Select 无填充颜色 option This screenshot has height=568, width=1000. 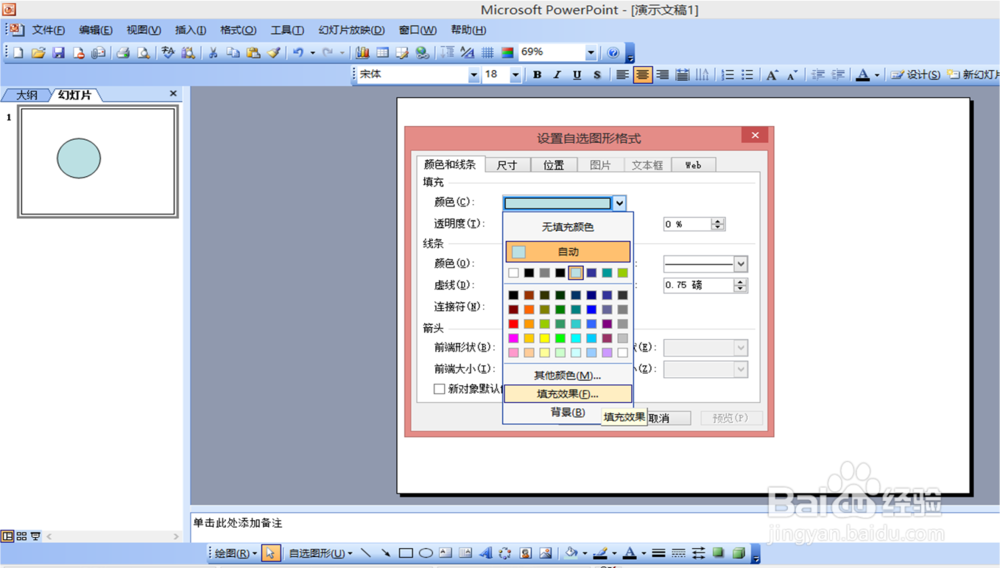click(x=568, y=227)
